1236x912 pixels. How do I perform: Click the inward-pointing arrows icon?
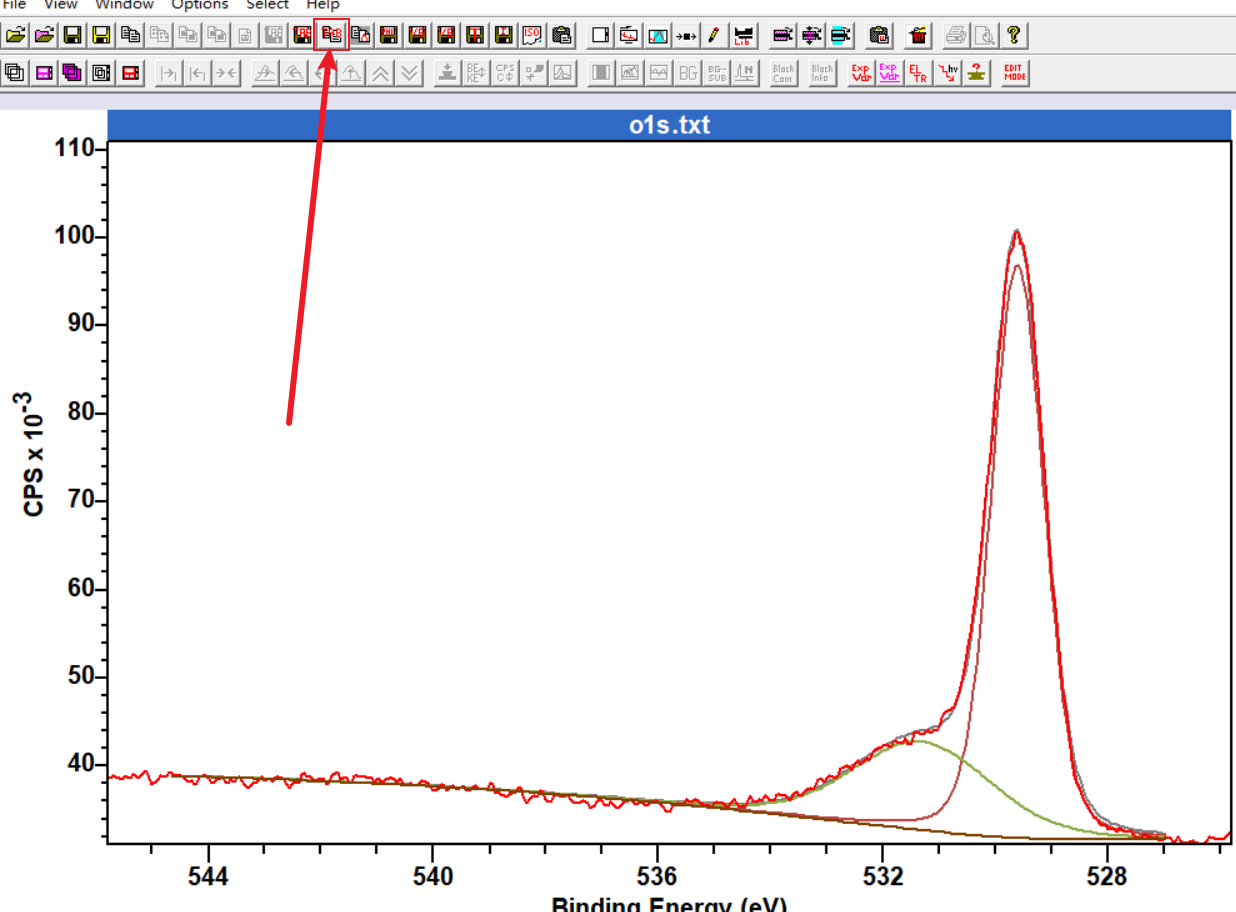[x=226, y=73]
